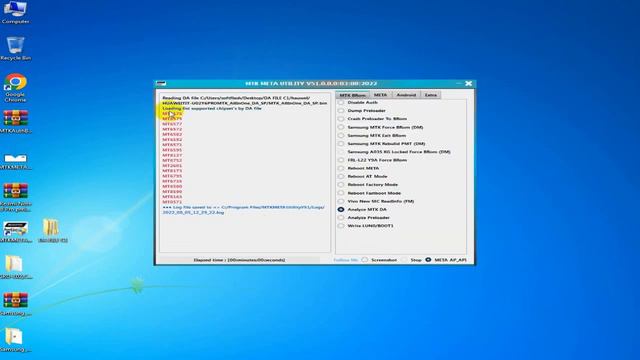This screenshot has height=360, width=640.
Task: Select Reboot Fastboot Mode
Action: pyautogui.click(x=341, y=193)
